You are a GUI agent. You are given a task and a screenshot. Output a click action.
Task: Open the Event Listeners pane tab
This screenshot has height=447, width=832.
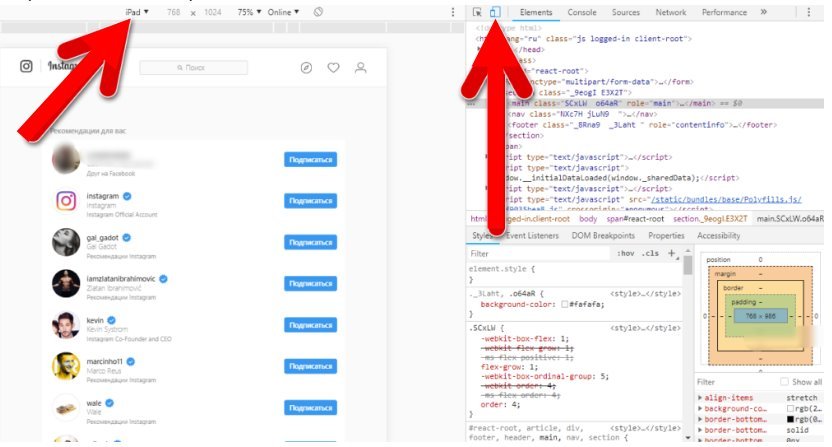click(x=532, y=235)
